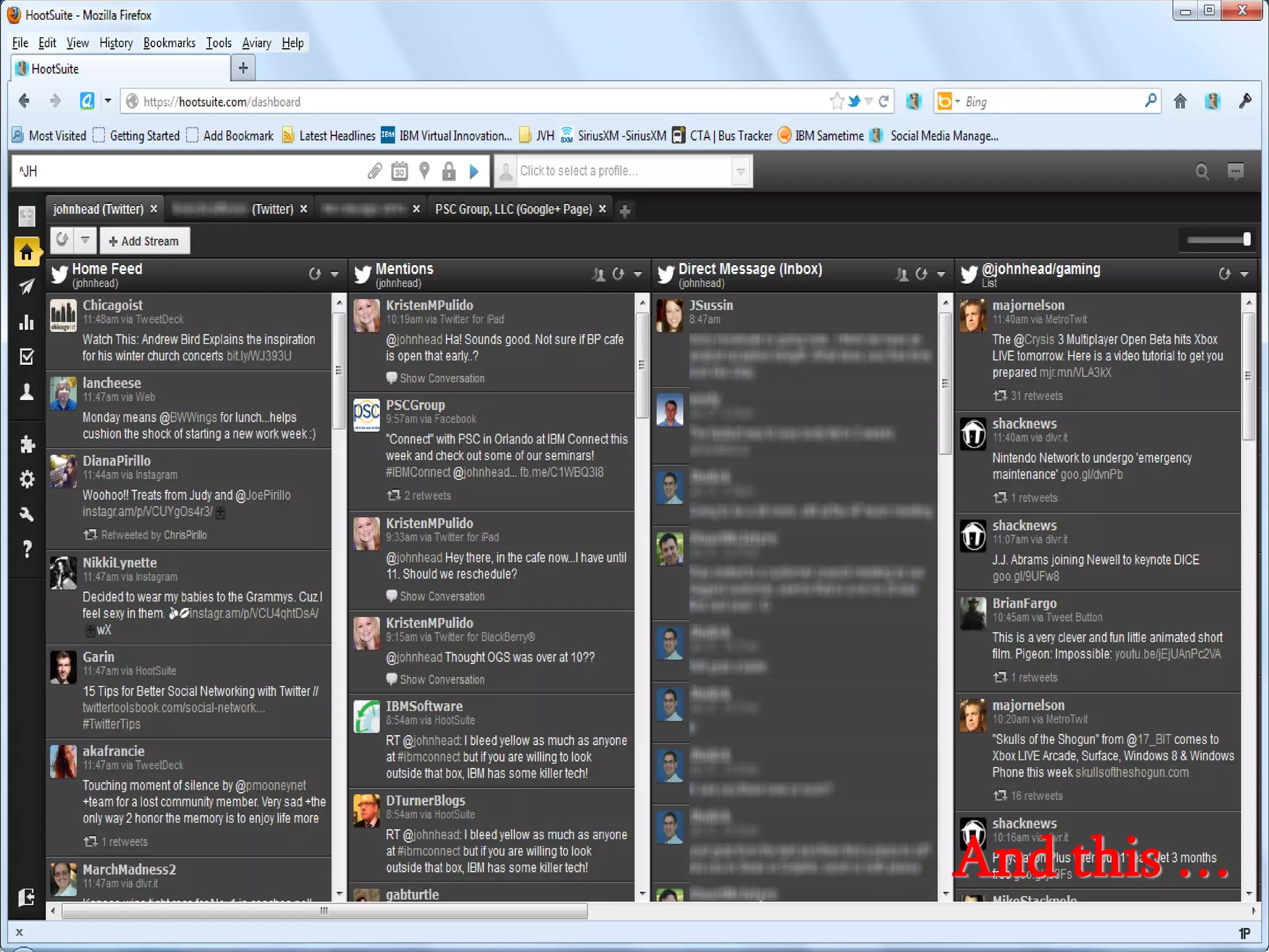Click the location pin icon
The height and width of the screenshot is (952, 1269).
coord(424,171)
